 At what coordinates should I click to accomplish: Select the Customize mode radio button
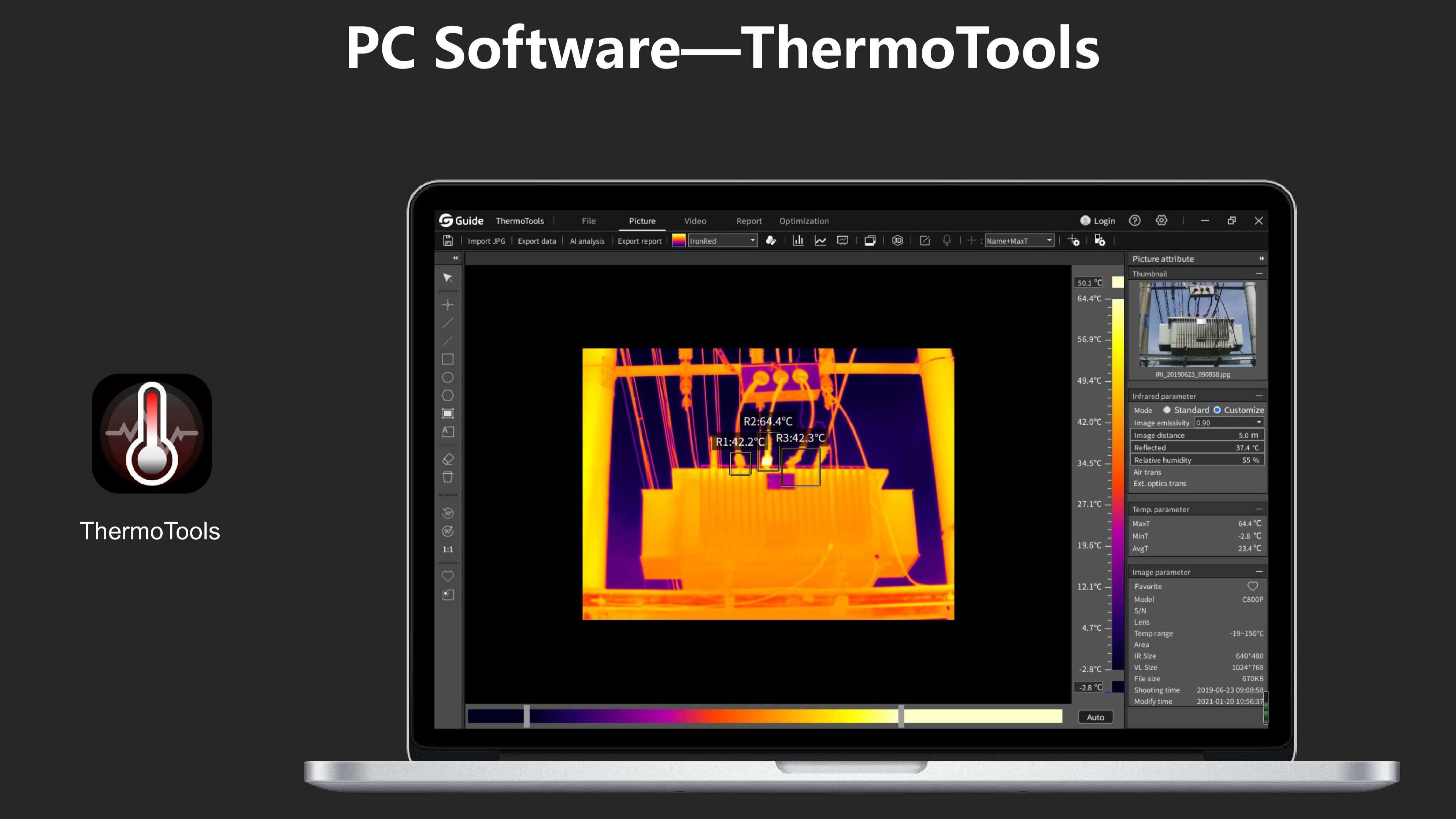coord(1217,410)
